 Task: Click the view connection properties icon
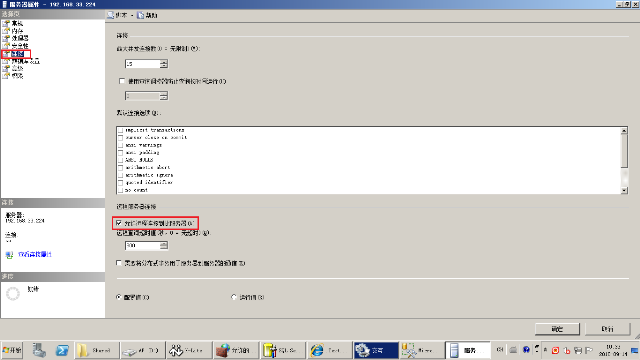tap(9, 255)
